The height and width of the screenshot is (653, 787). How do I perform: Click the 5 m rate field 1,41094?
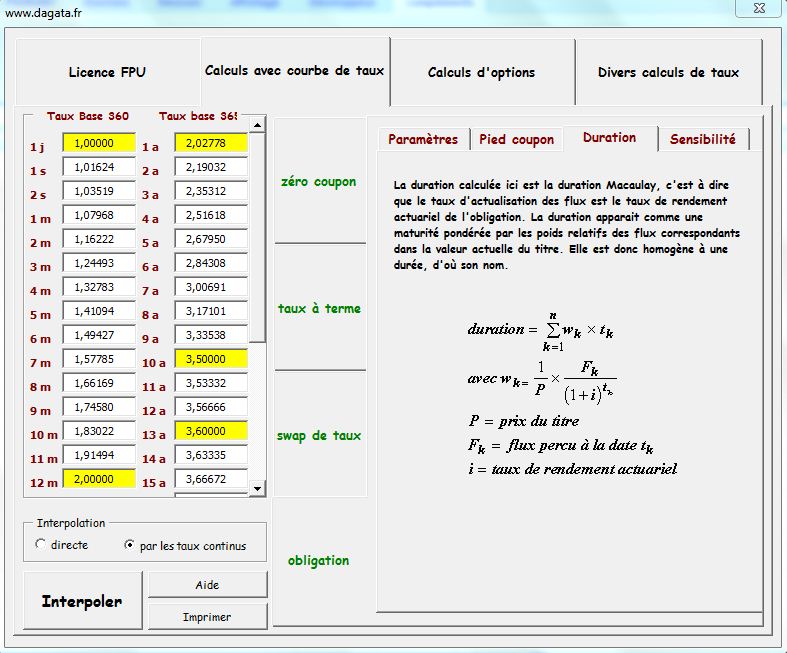(x=99, y=311)
